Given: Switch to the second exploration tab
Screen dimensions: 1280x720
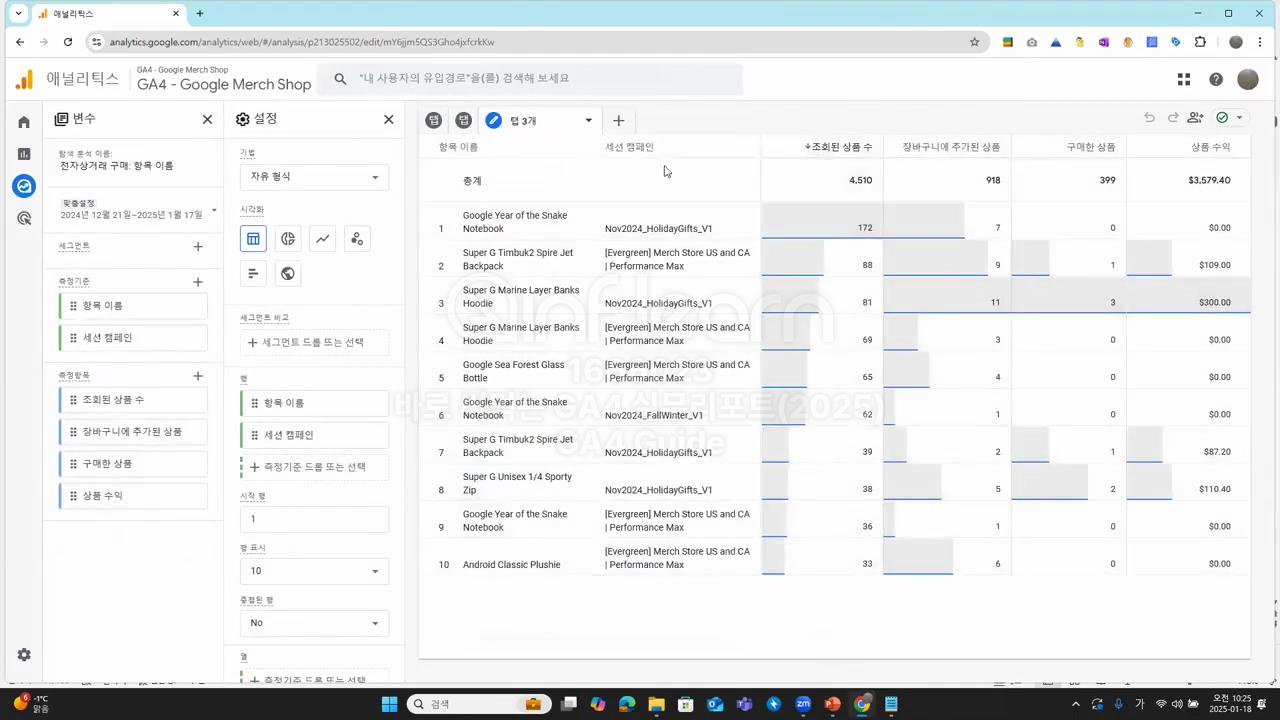Looking at the screenshot, I should (x=463, y=120).
